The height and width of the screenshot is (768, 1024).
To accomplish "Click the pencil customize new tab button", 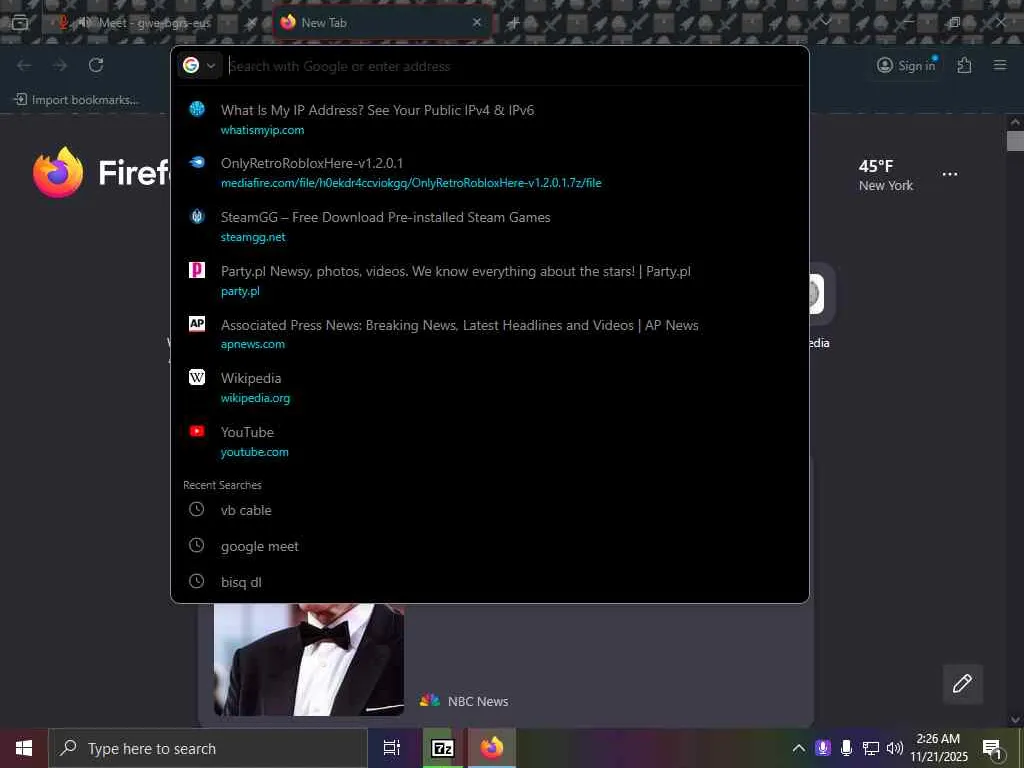I will [962, 684].
